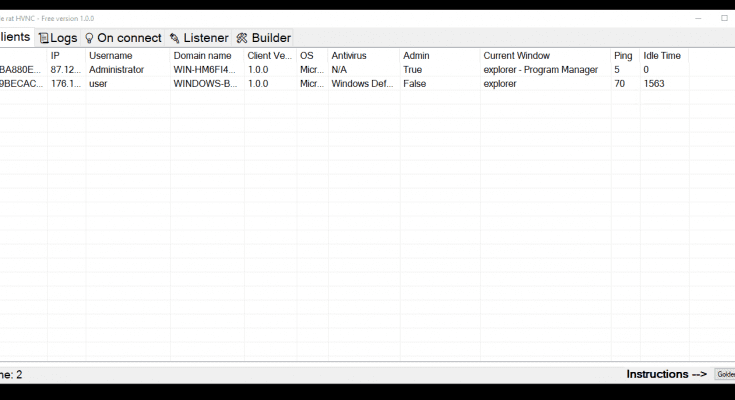The width and height of the screenshot is (735, 400).
Task: Click the Listener tab icon
Action: [x=175, y=38]
